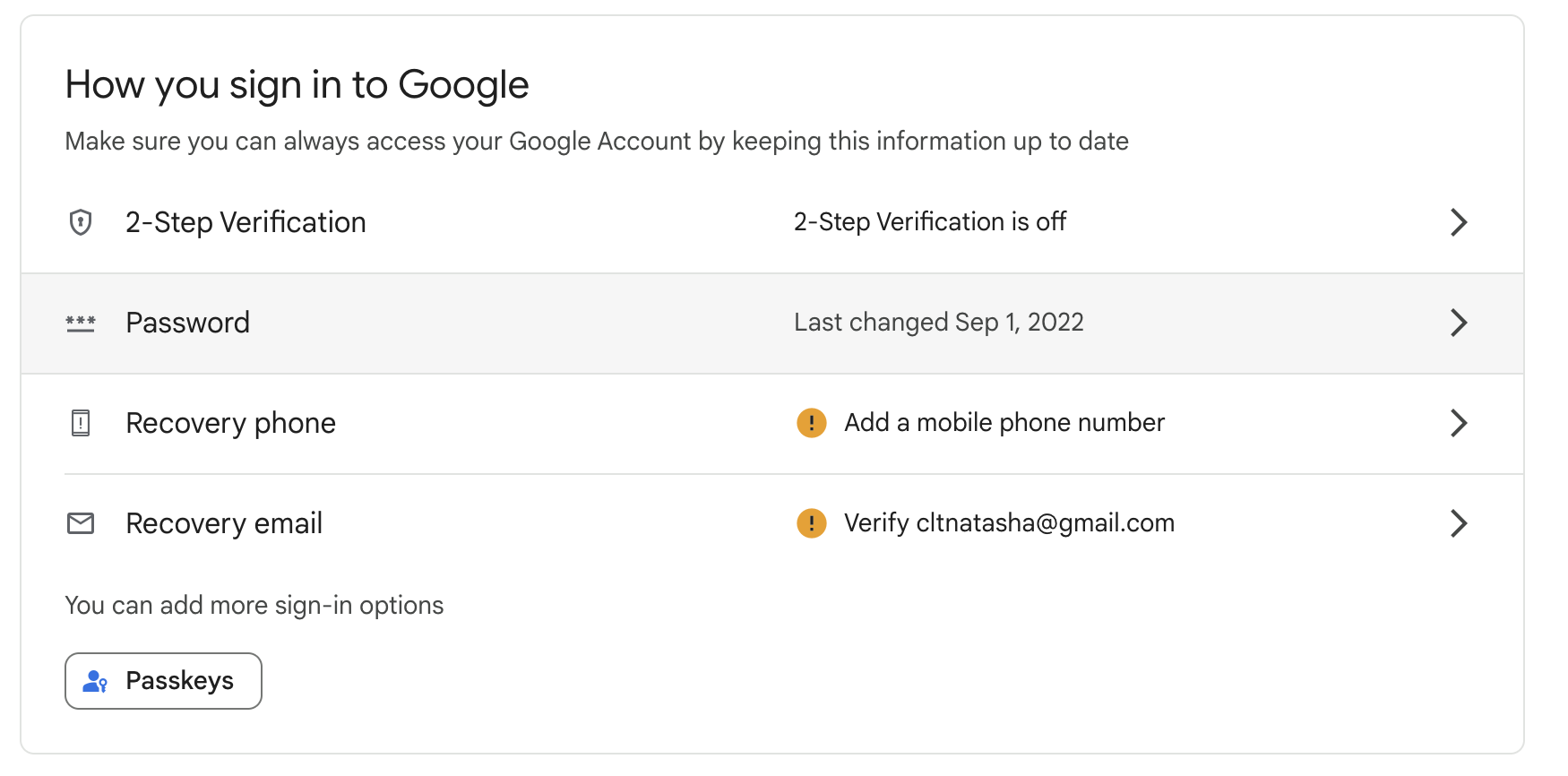1568x776 pixels.
Task: Expand the 2-Step Verification row chevron
Action: (x=1459, y=222)
